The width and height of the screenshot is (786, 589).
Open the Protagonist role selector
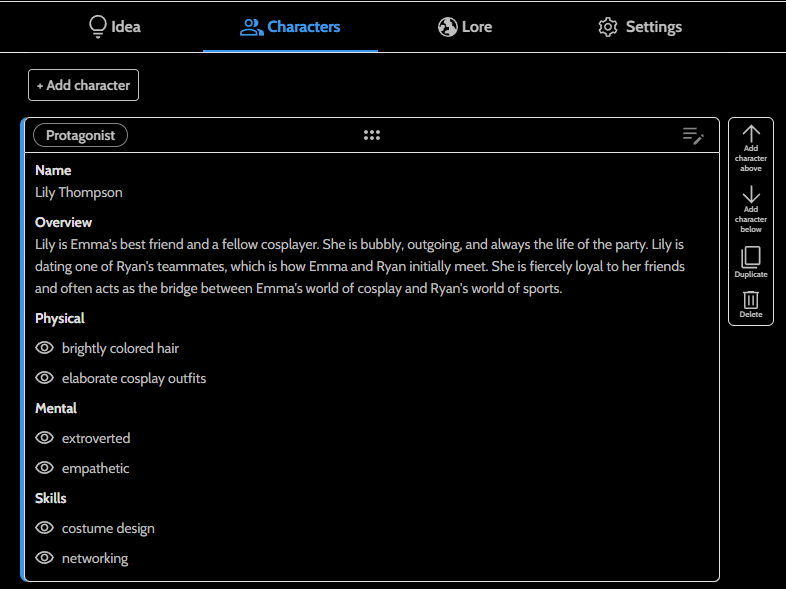[x=80, y=136]
